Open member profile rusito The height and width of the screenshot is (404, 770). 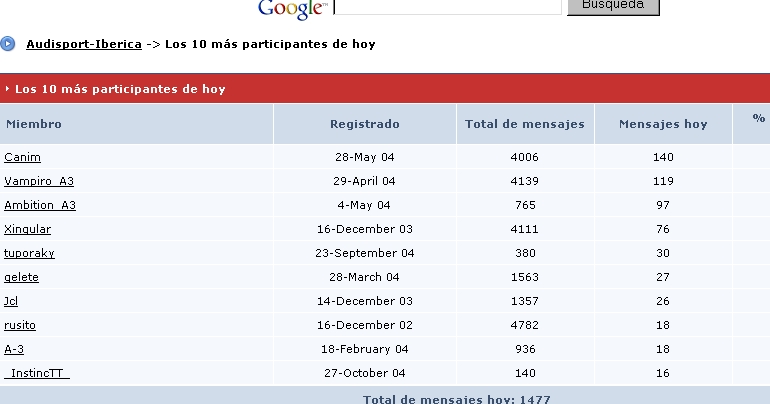tap(20, 325)
